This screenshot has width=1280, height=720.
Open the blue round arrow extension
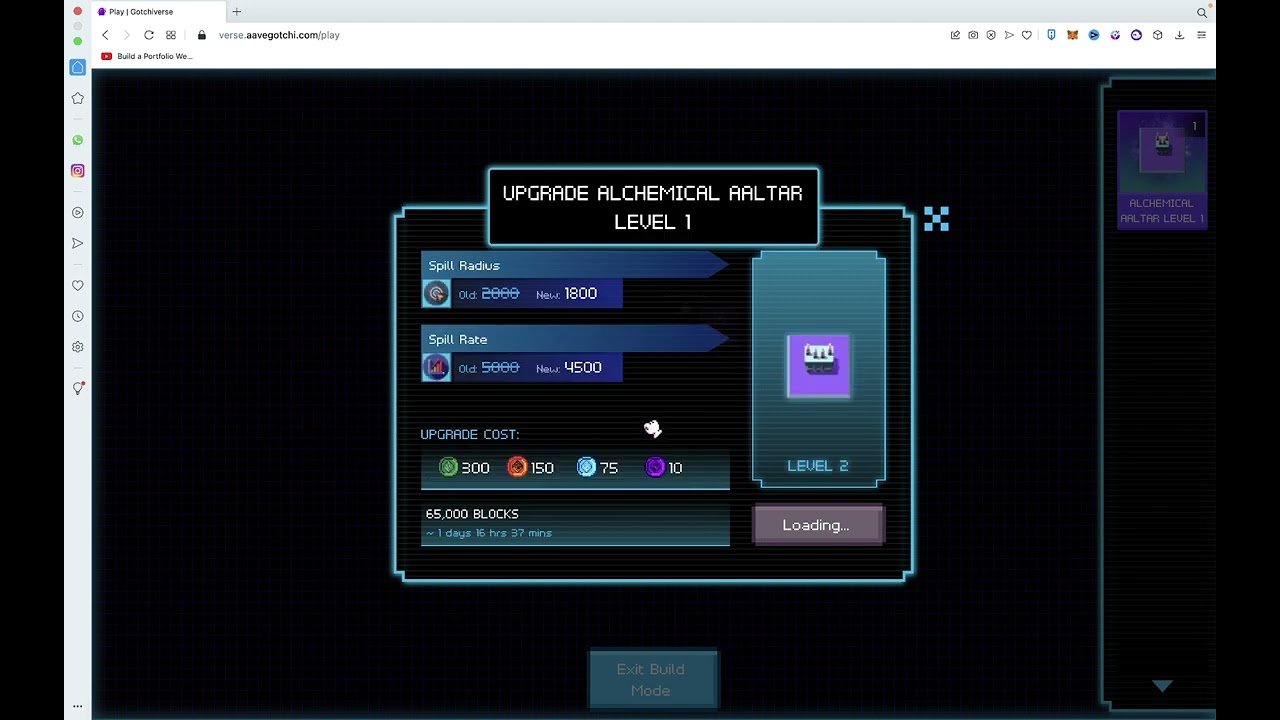coord(1094,35)
